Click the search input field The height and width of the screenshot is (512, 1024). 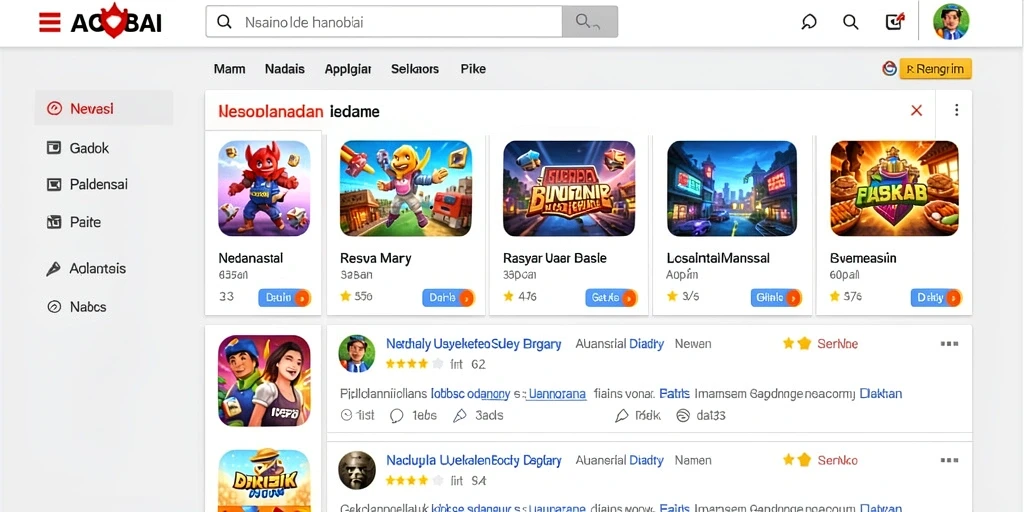(384, 22)
